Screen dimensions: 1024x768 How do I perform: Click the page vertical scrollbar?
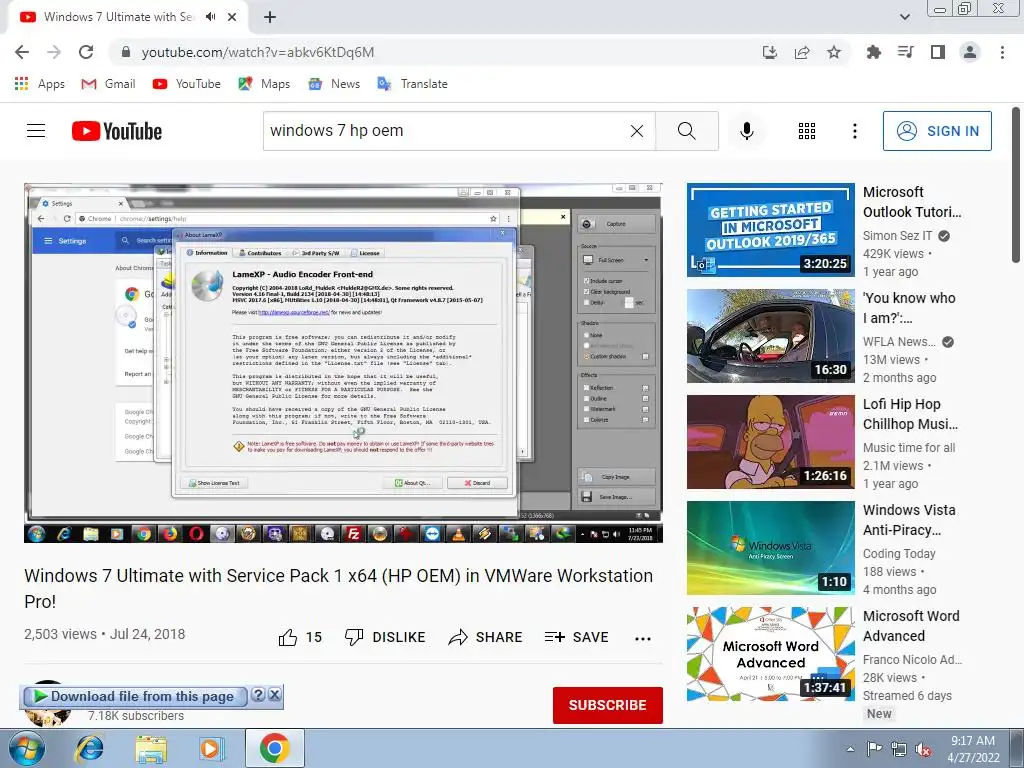(x=1016, y=186)
